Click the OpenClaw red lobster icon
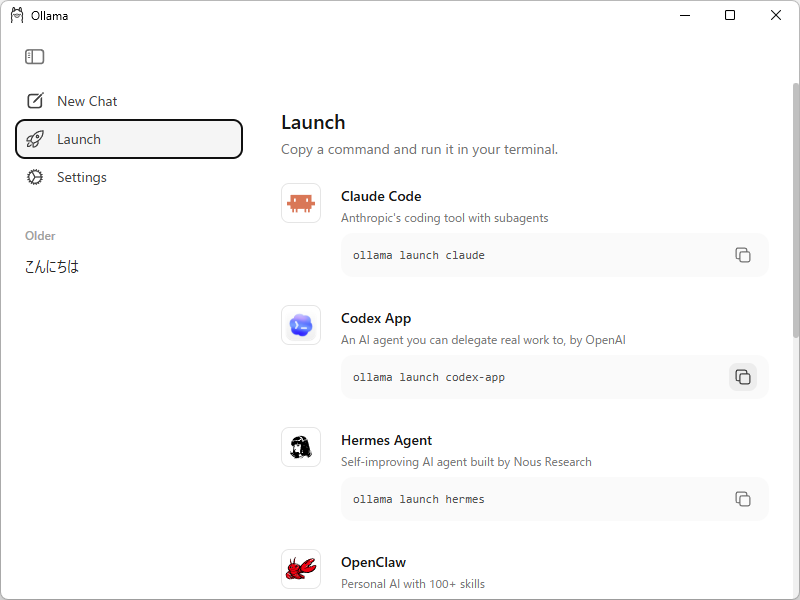Viewport: 800px width, 600px height. (301, 569)
